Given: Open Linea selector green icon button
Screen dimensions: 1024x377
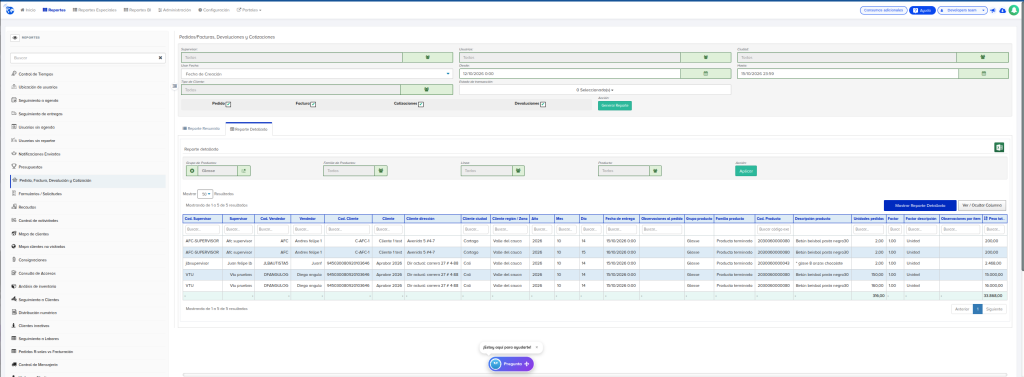Looking at the screenshot, I should pyautogui.click(x=519, y=171).
